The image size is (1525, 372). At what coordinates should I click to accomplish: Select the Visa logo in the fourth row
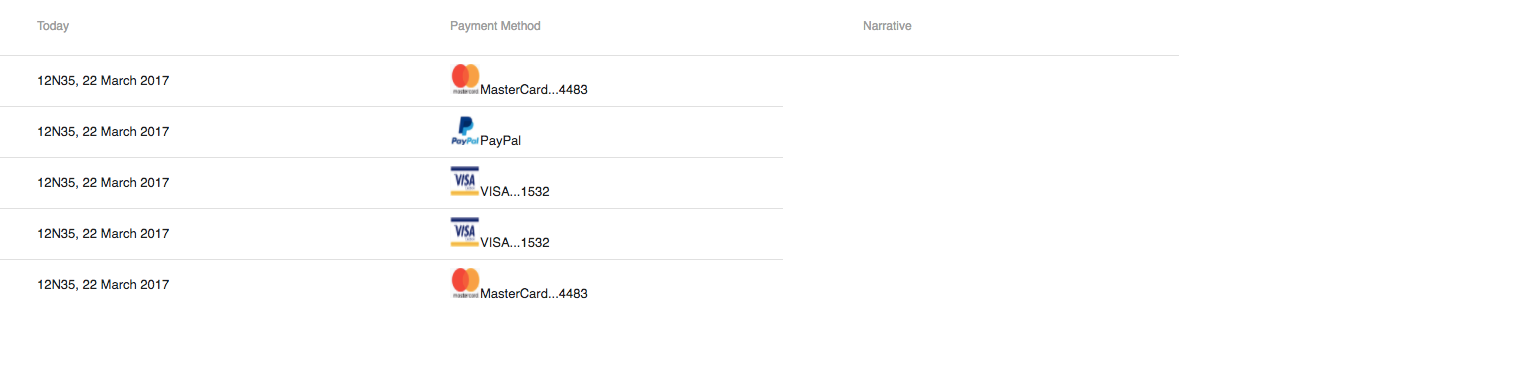click(x=465, y=233)
